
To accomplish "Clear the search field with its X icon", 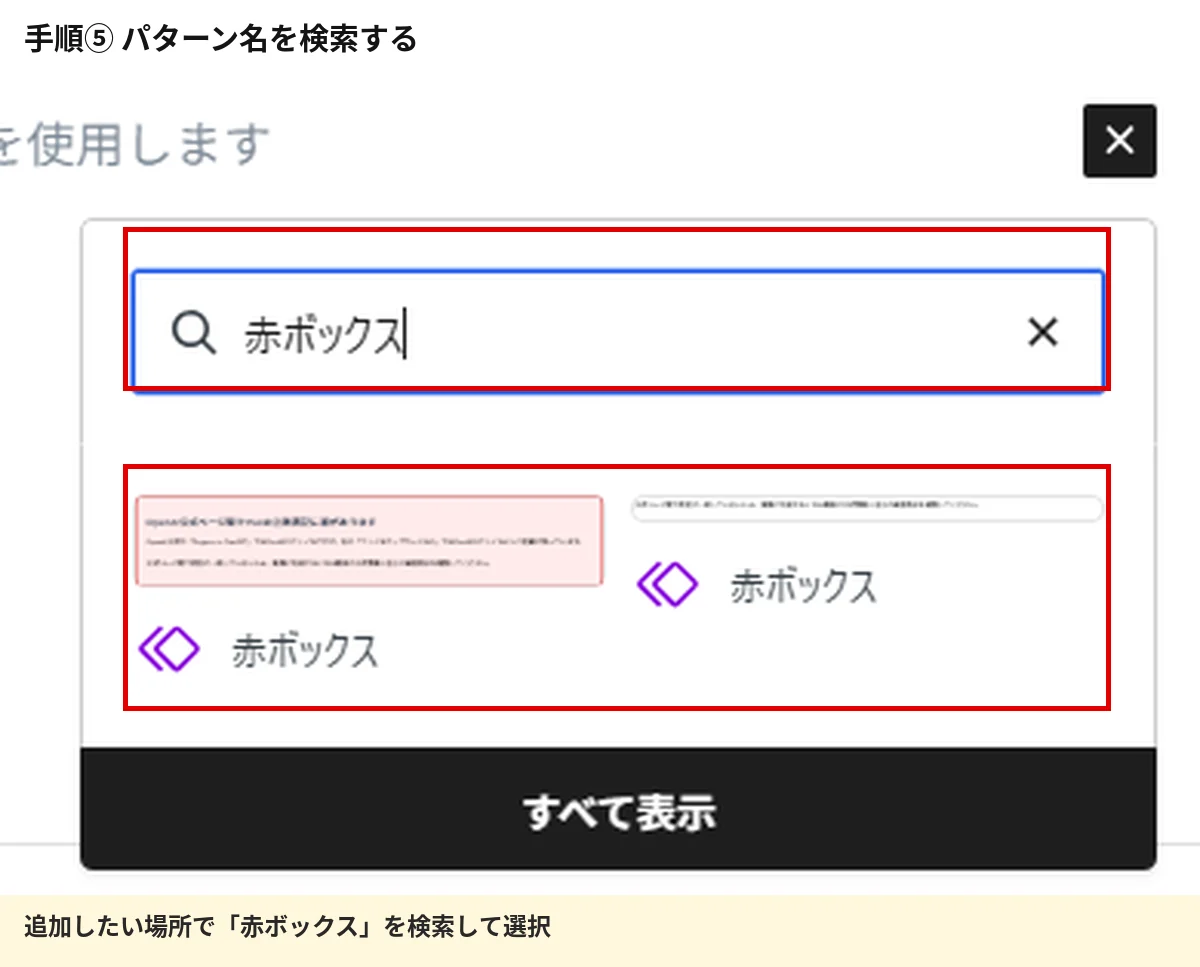I will coord(1043,332).
